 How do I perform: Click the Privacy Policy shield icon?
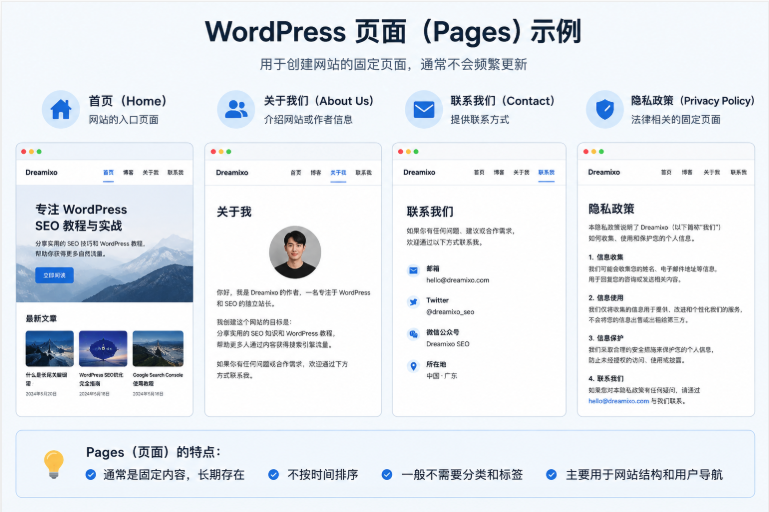click(605, 109)
